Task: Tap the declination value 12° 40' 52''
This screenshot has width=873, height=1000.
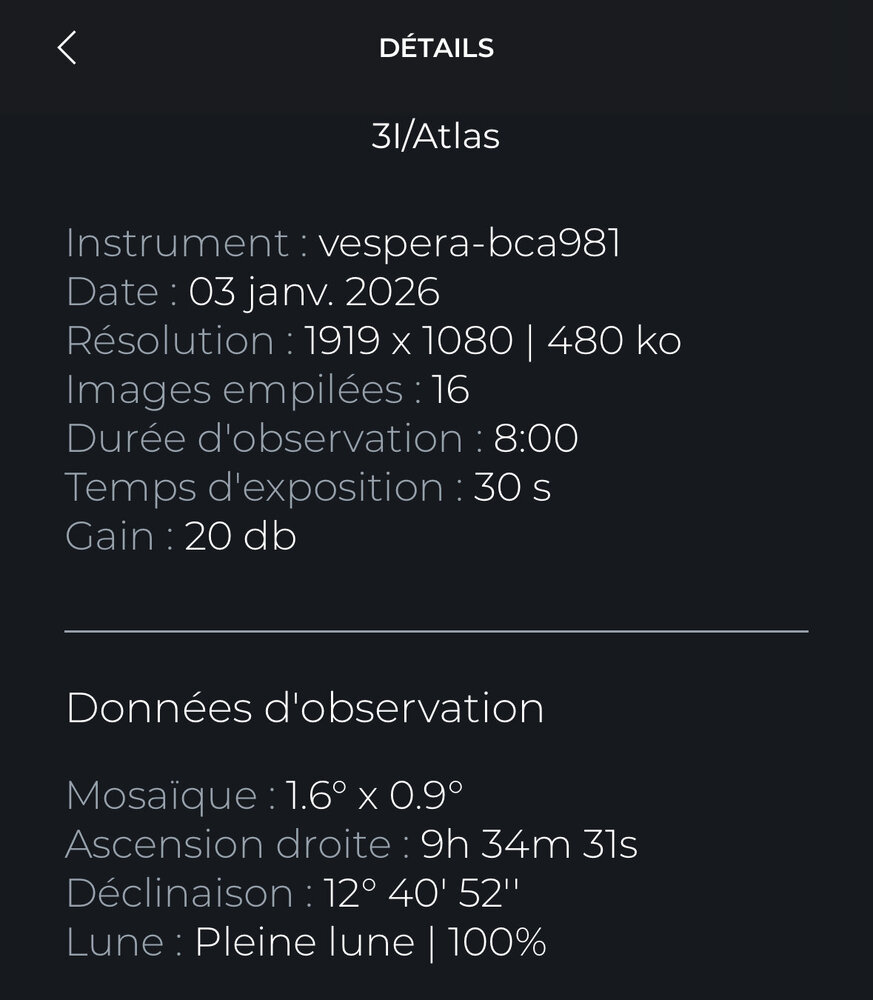Action: click(x=421, y=894)
